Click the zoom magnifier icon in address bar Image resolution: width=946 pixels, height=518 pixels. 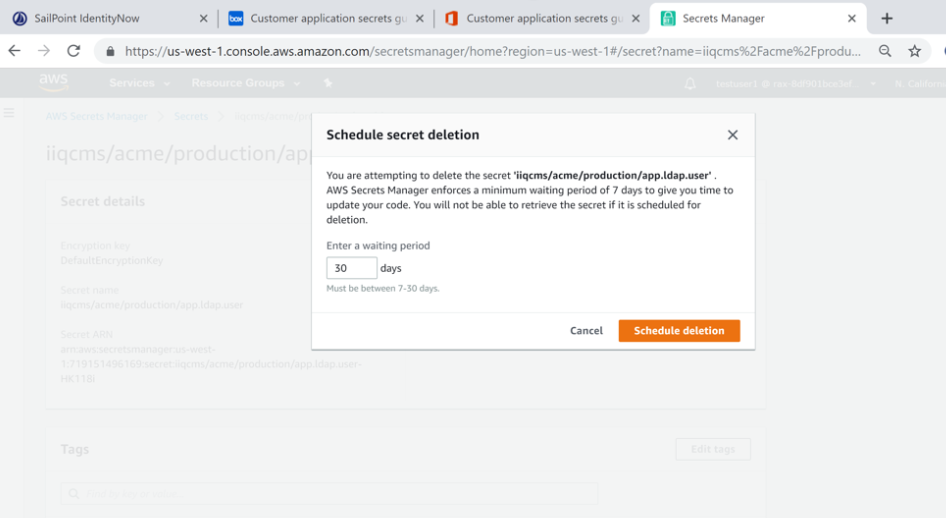click(885, 51)
